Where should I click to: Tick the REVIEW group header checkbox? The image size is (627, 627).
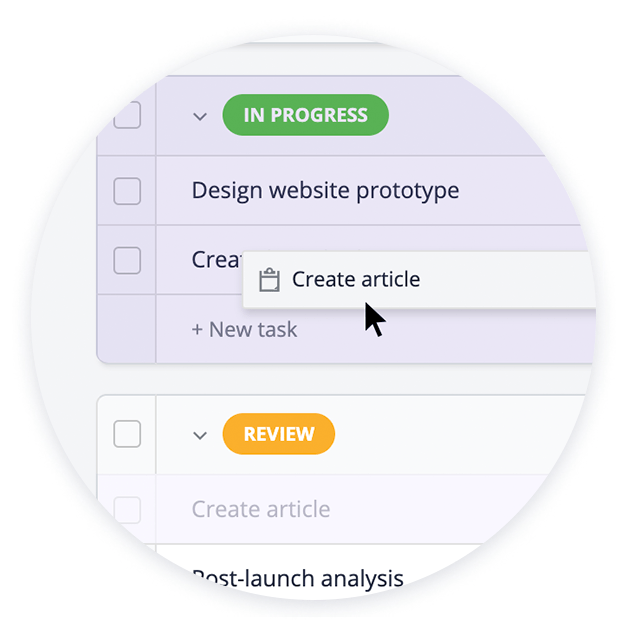point(127,433)
